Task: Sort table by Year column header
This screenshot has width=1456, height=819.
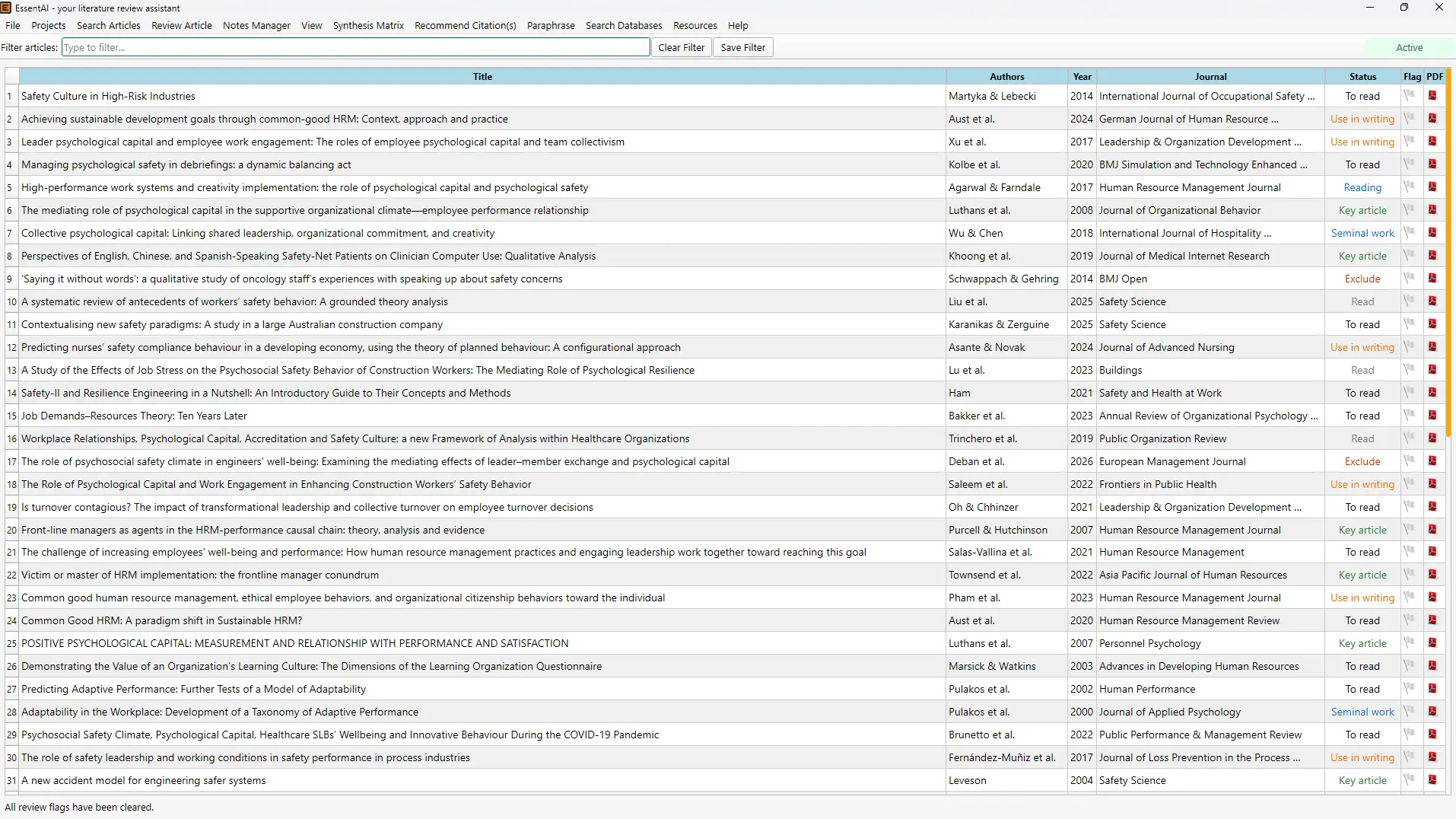Action: click(x=1082, y=76)
